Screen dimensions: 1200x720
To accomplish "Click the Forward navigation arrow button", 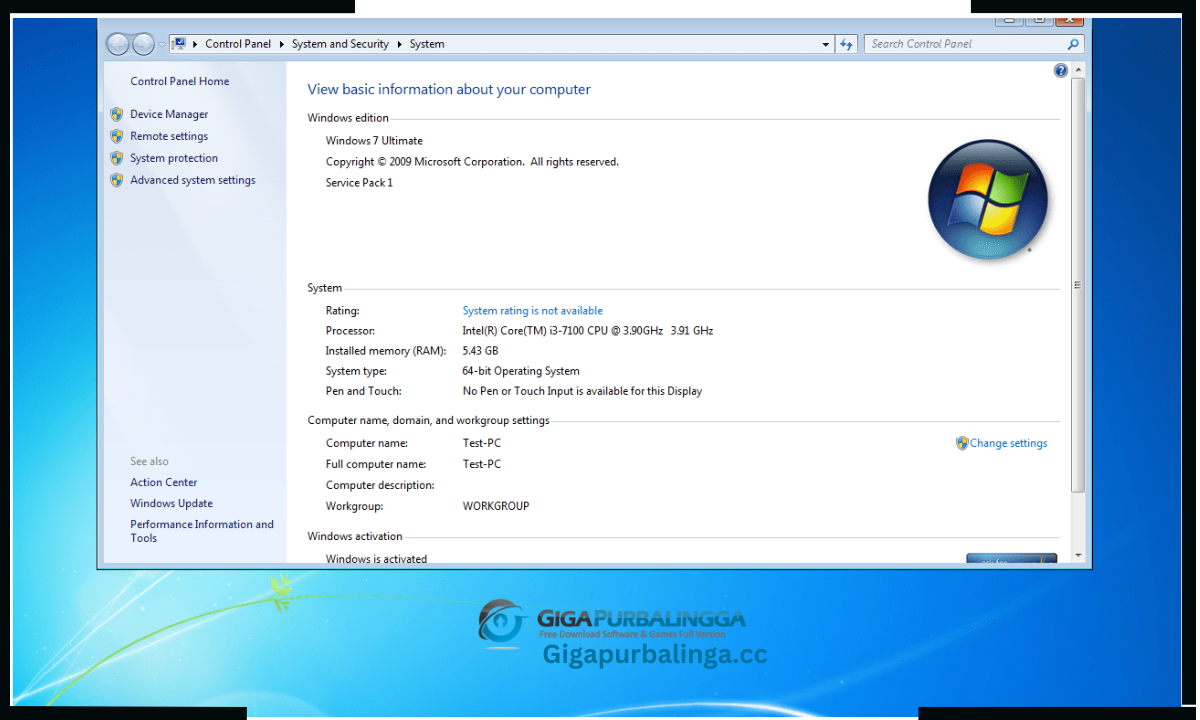I will 143,44.
